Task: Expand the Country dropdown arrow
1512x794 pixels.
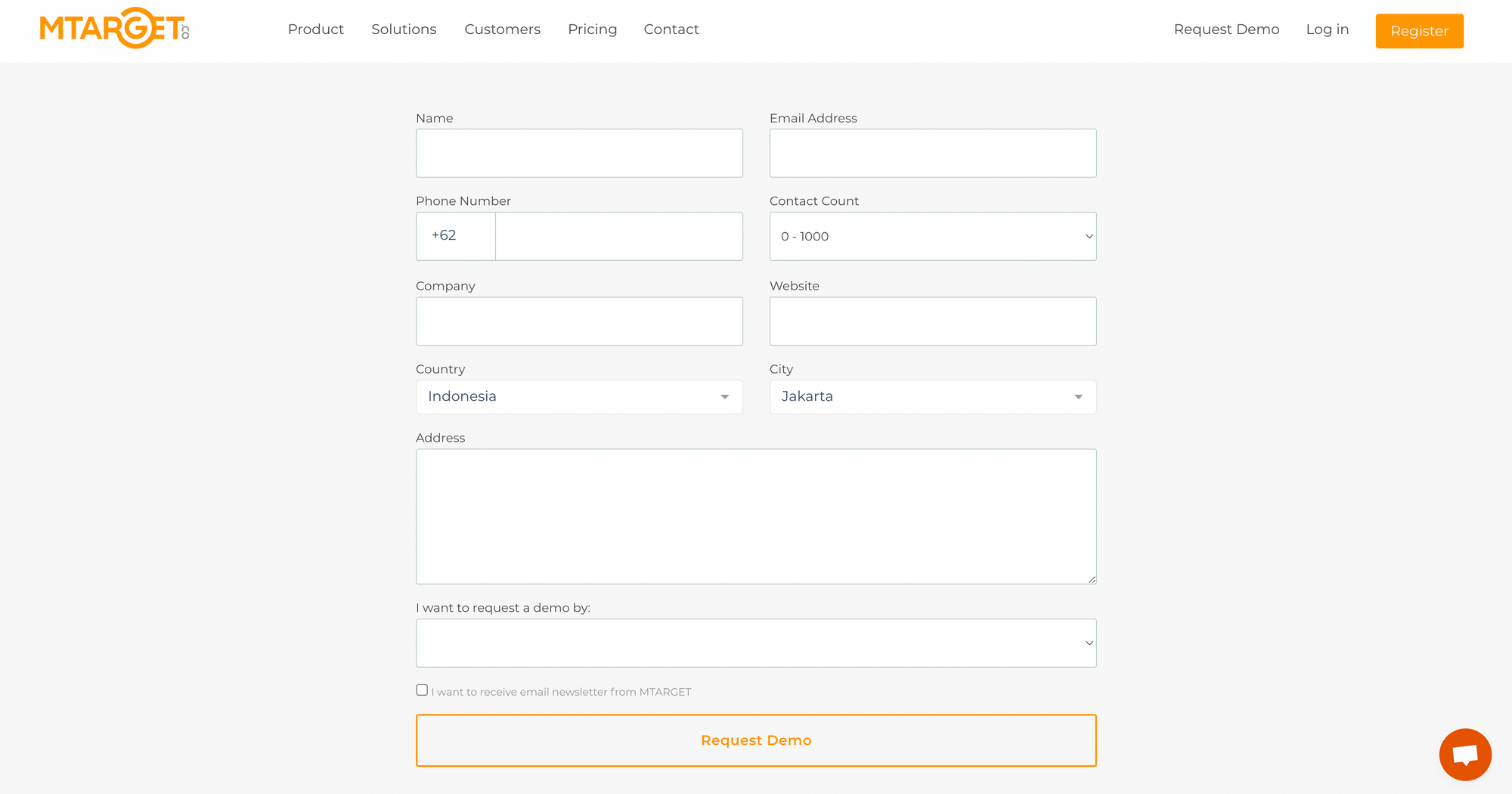Action: [723, 396]
